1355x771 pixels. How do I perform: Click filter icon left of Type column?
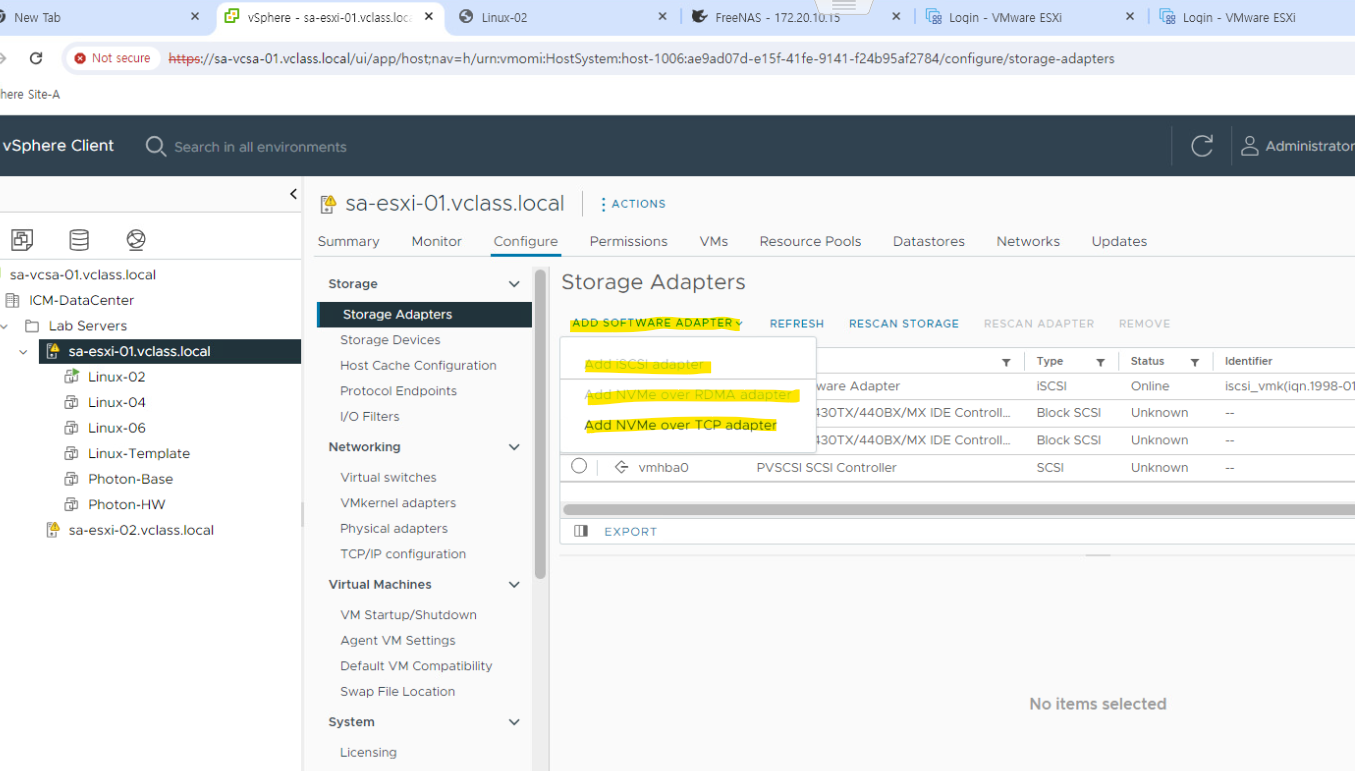pos(1006,362)
